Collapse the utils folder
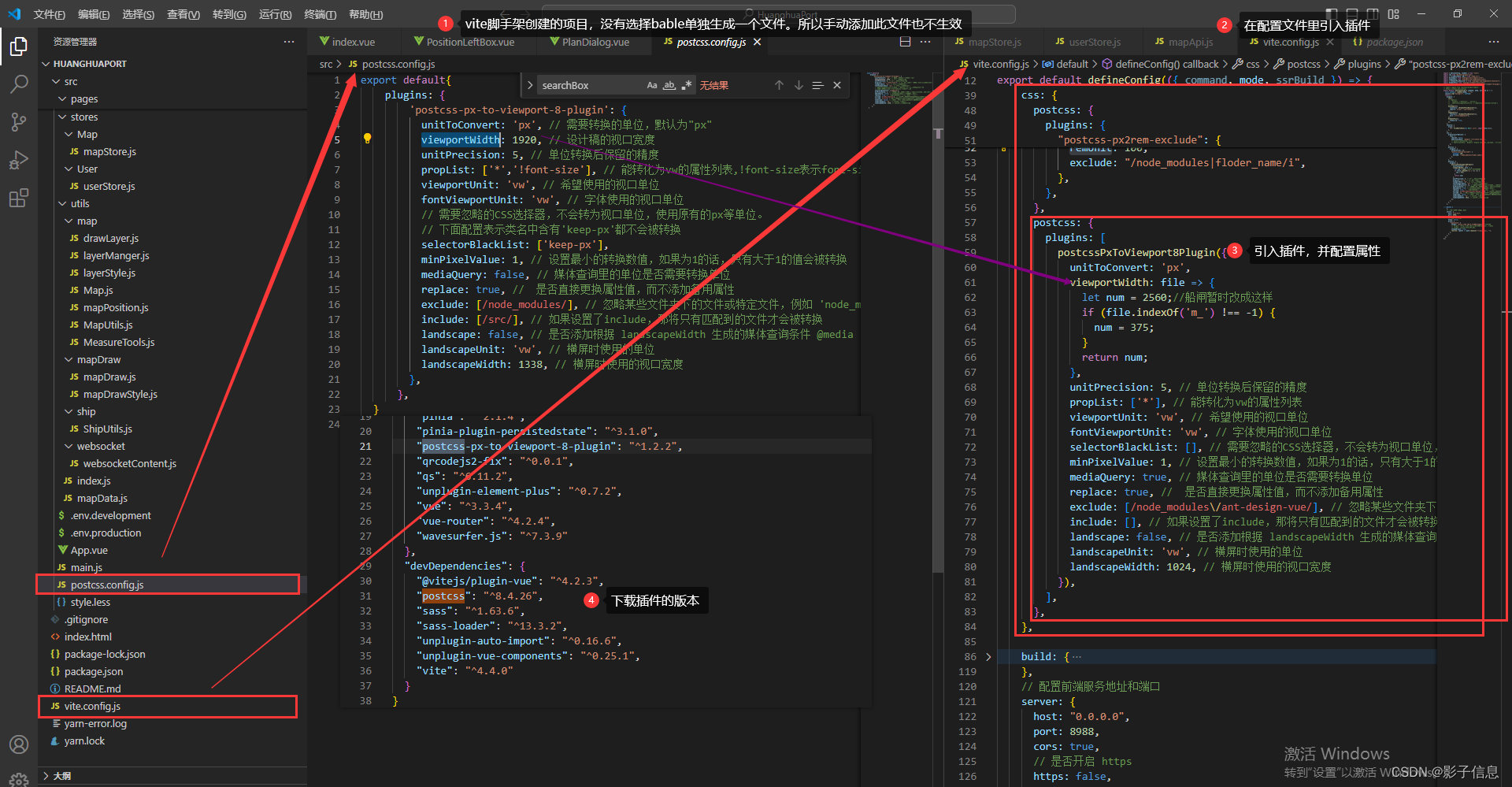This screenshot has height=787, width=1512. tap(62, 203)
